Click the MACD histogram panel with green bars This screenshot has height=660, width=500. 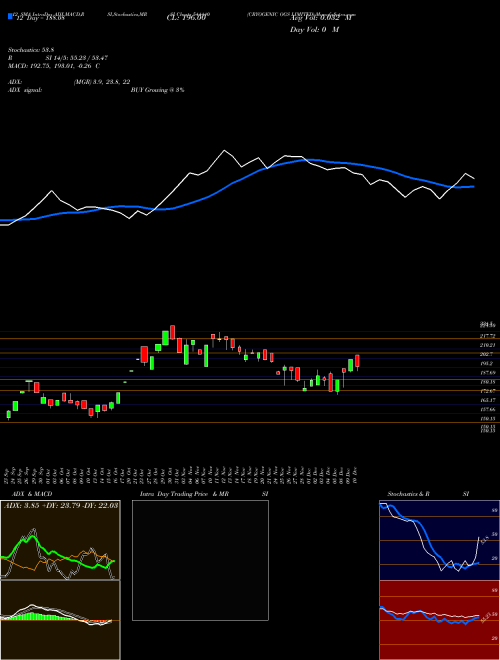60,620
